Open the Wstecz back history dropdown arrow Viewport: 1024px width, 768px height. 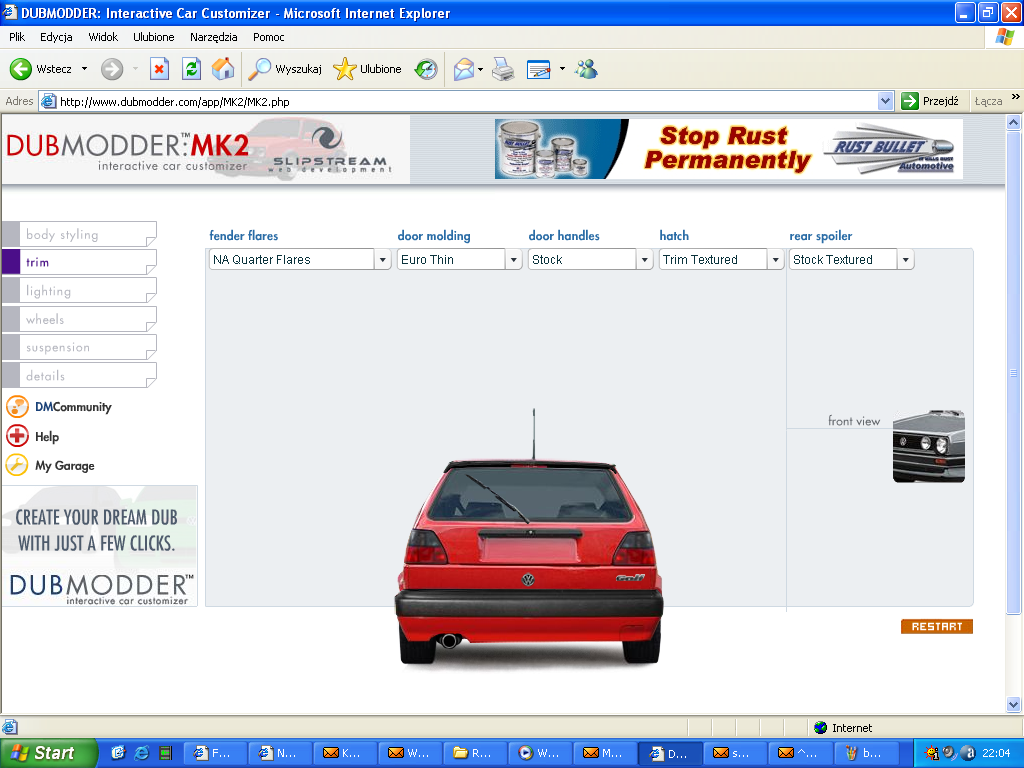pos(84,69)
